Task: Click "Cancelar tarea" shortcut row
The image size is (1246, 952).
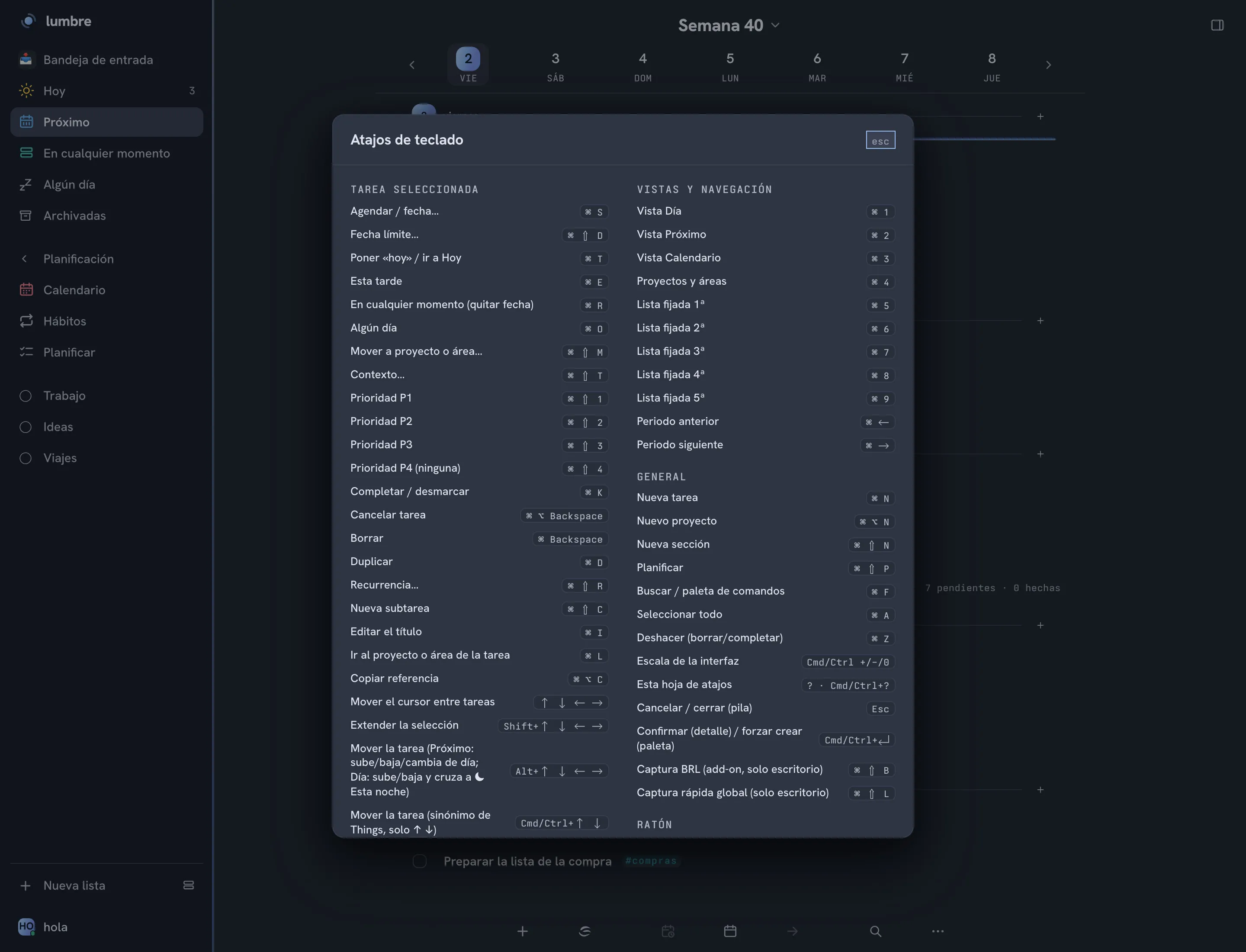Action: click(479, 515)
